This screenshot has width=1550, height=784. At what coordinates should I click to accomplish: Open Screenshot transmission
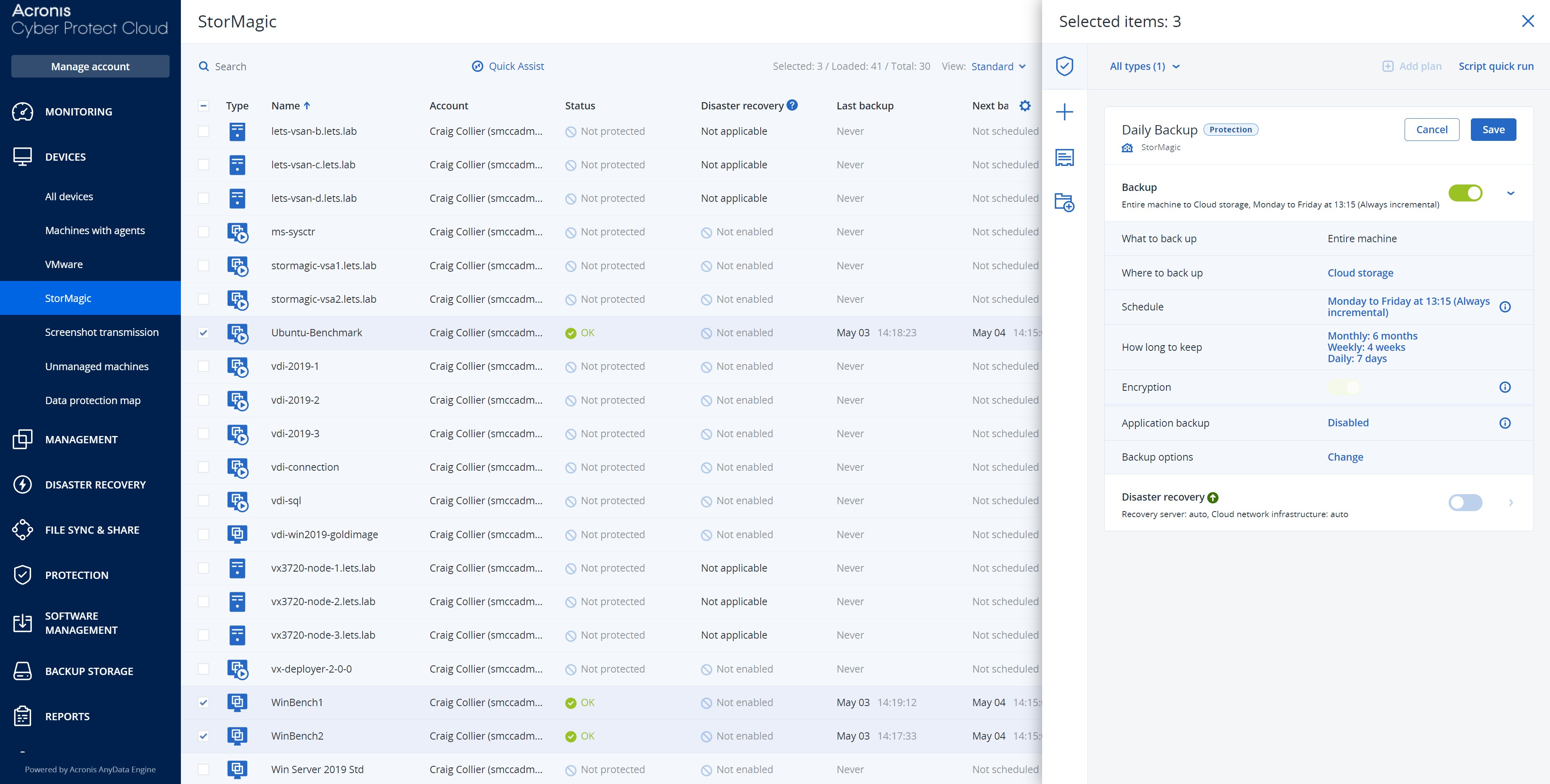(x=102, y=332)
